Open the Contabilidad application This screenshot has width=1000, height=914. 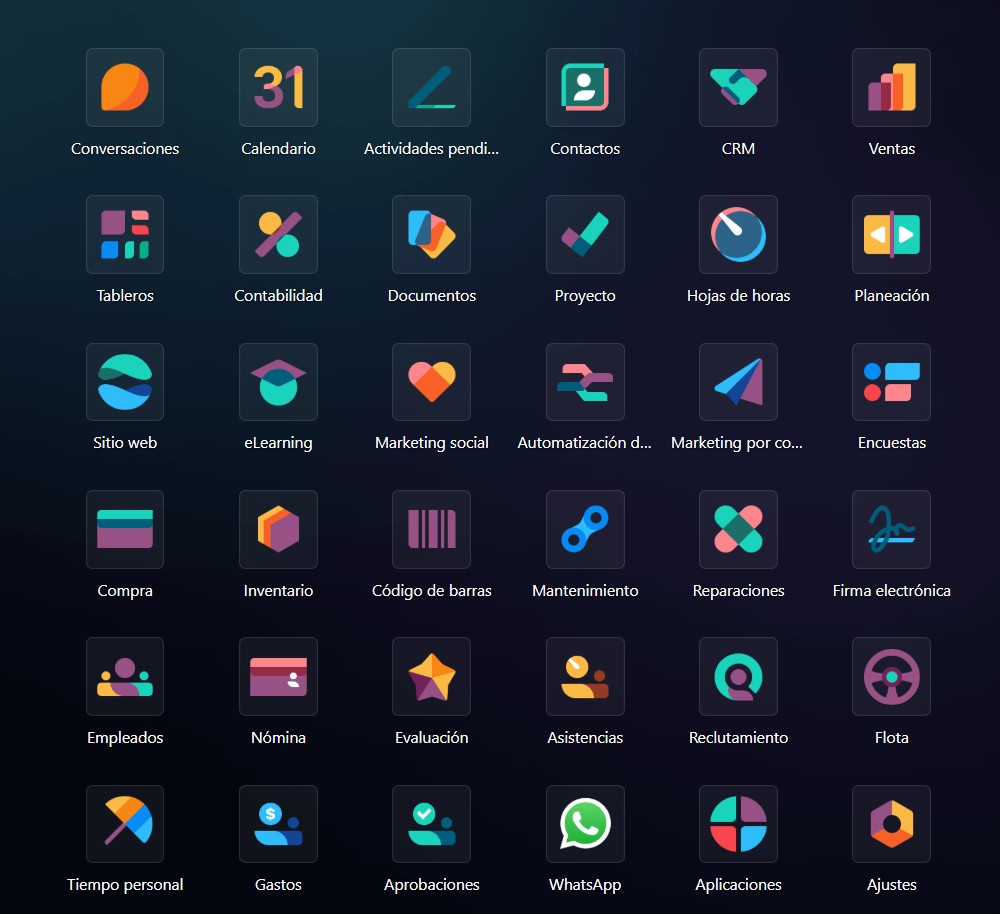tap(278, 235)
